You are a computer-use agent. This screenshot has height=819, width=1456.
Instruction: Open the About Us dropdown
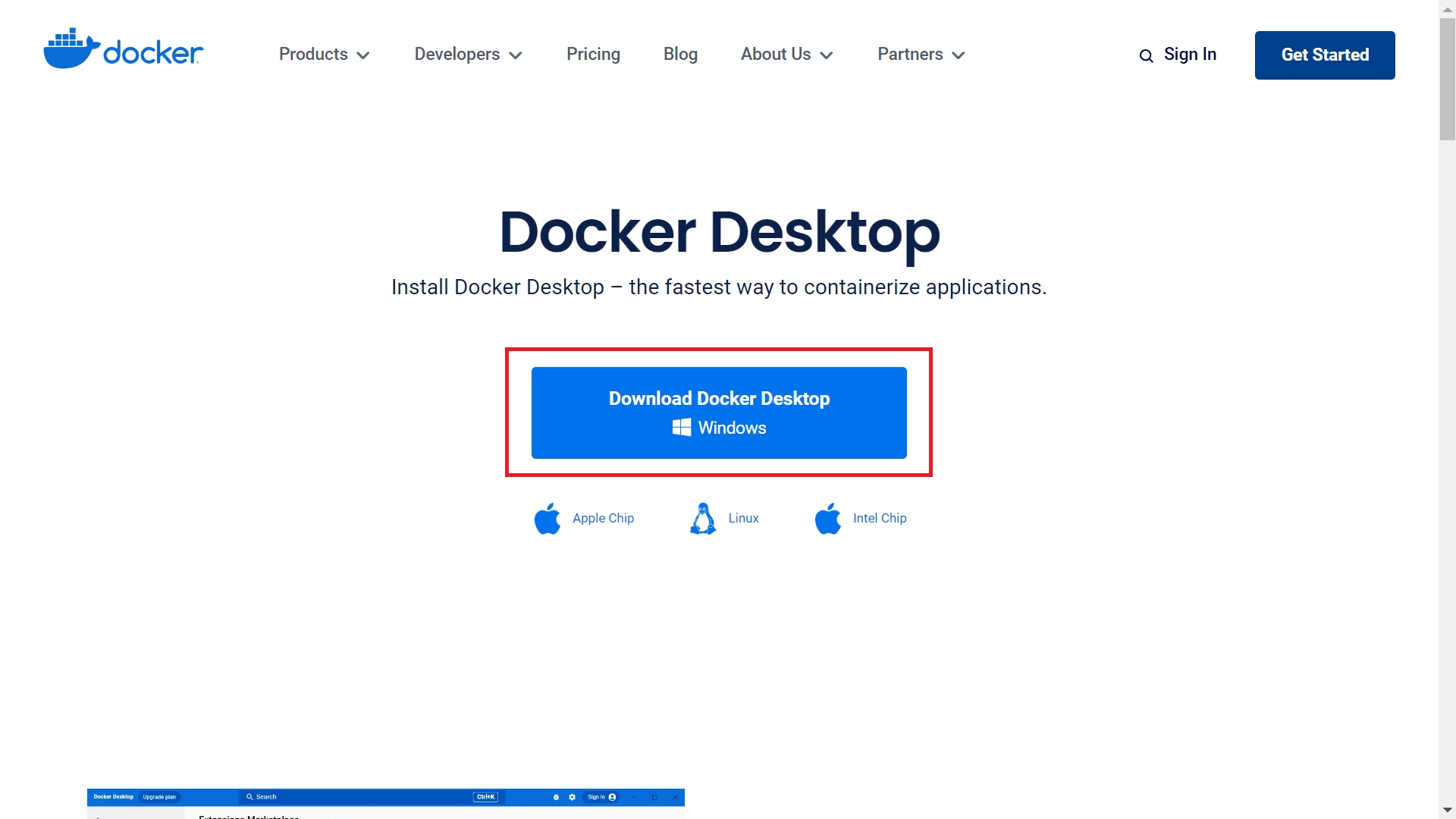pyautogui.click(x=786, y=55)
